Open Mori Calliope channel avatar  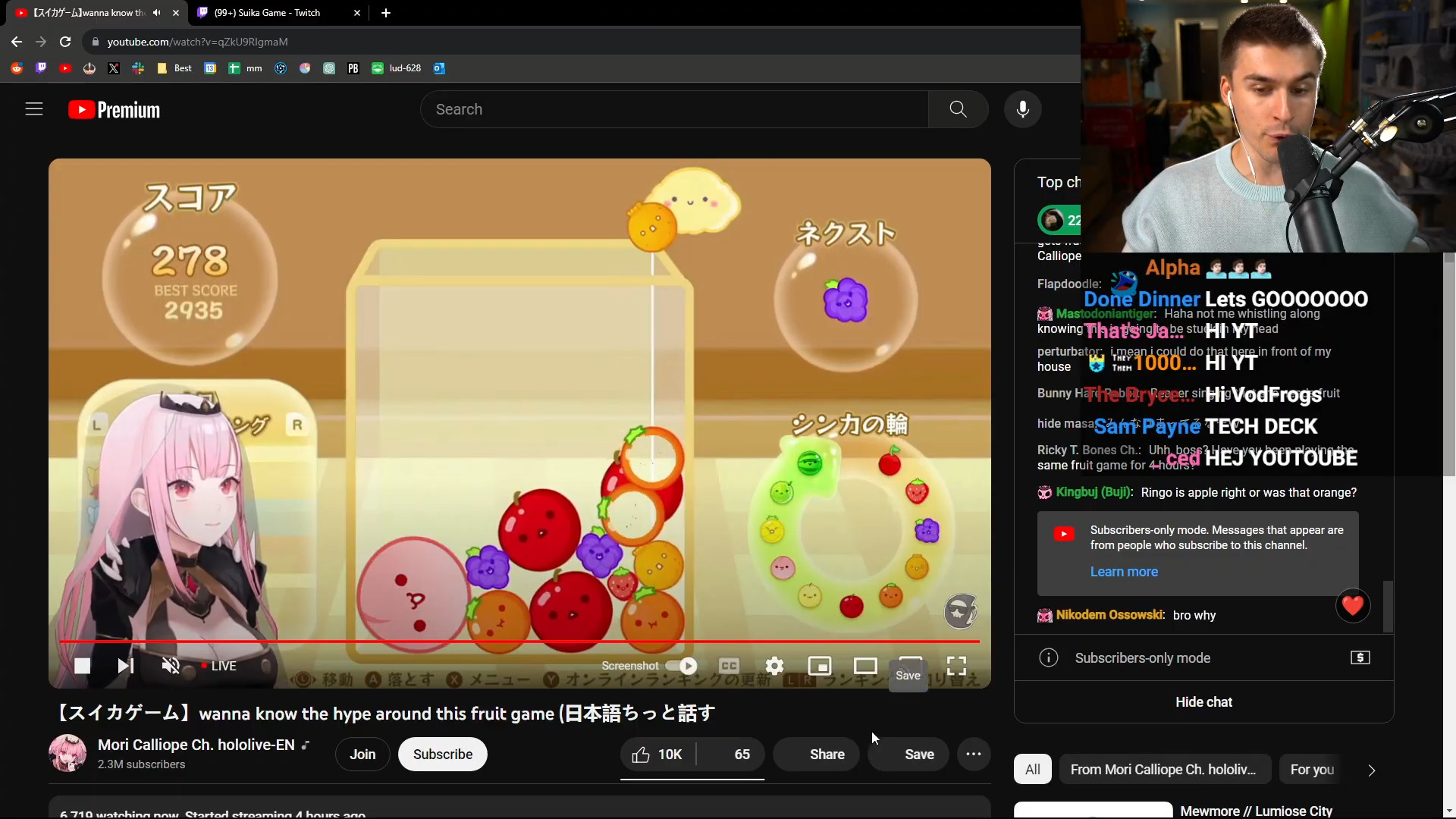pyautogui.click(x=67, y=753)
